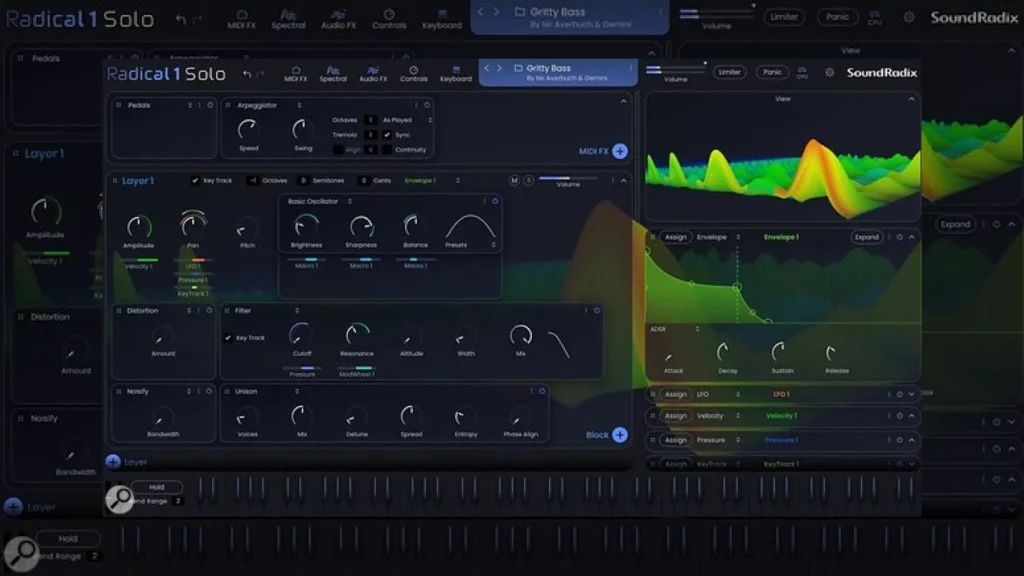Click Assign on the Envelope row
The image size is (1024, 576).
675,237
